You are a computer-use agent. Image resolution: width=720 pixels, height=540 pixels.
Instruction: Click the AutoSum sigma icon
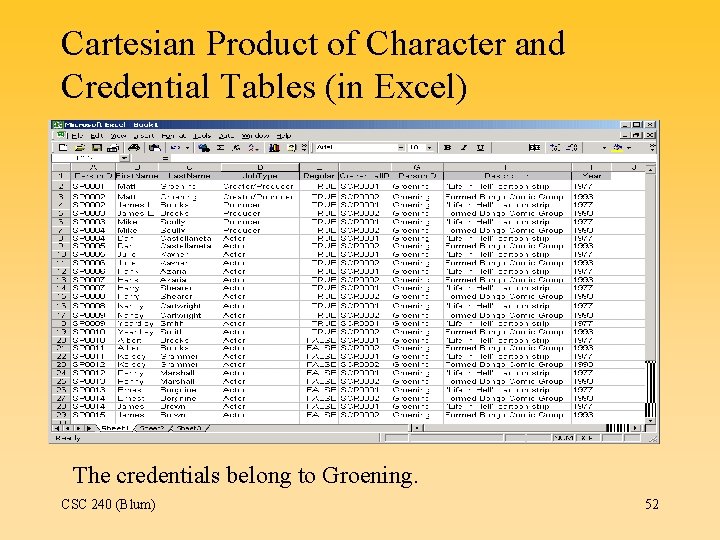220,148
